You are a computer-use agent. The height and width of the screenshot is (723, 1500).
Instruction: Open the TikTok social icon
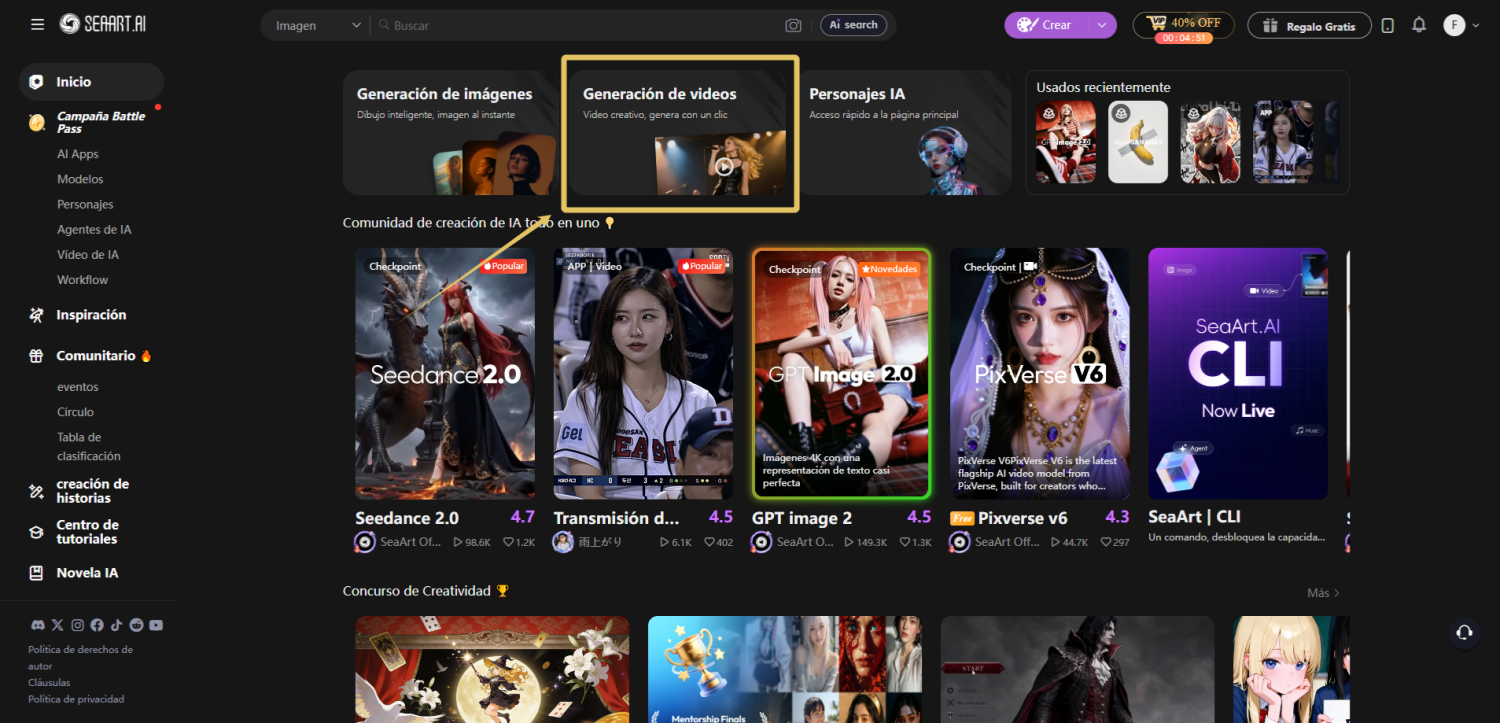click(117, 625)
